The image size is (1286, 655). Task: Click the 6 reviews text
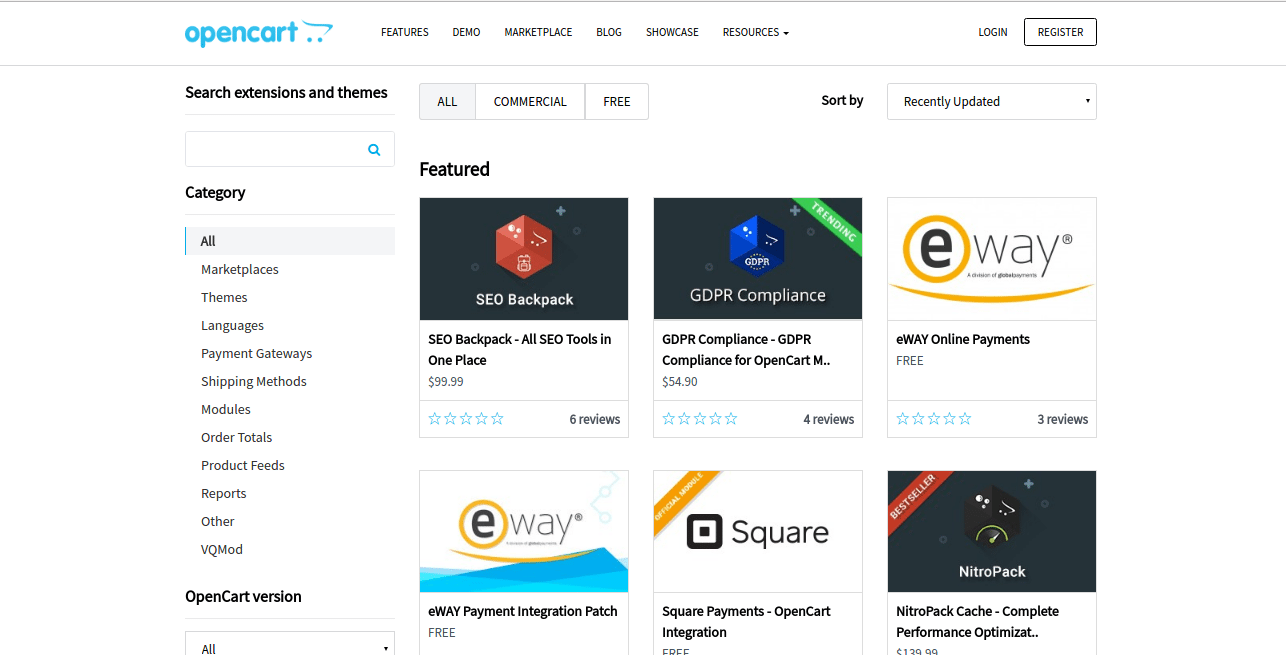[x=595, y=419]
